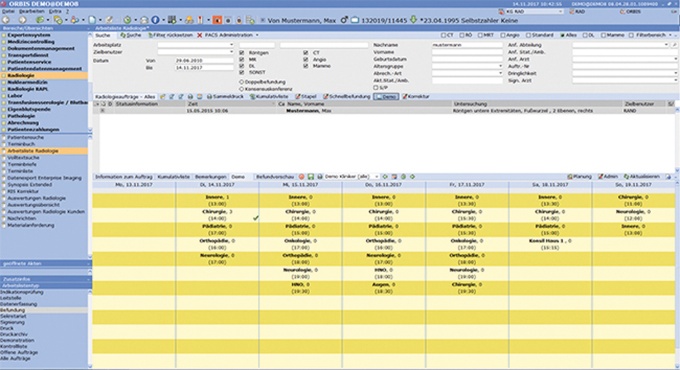This screenshot has height=370, width=680.
Task: Toggle the Angio checkbox beside MR
Action: 306,59
